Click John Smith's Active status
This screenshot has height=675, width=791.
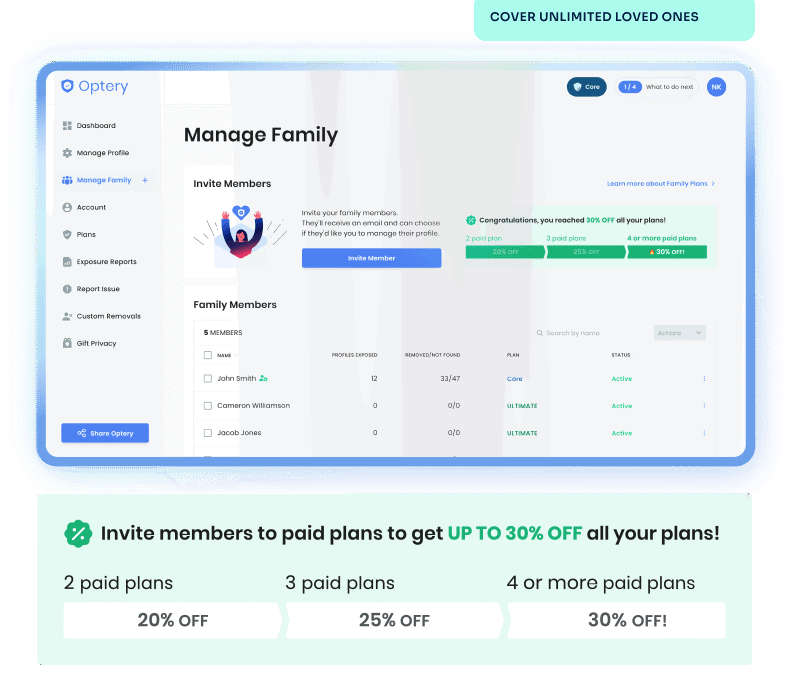pyautogui.click(x=622, y=379)
